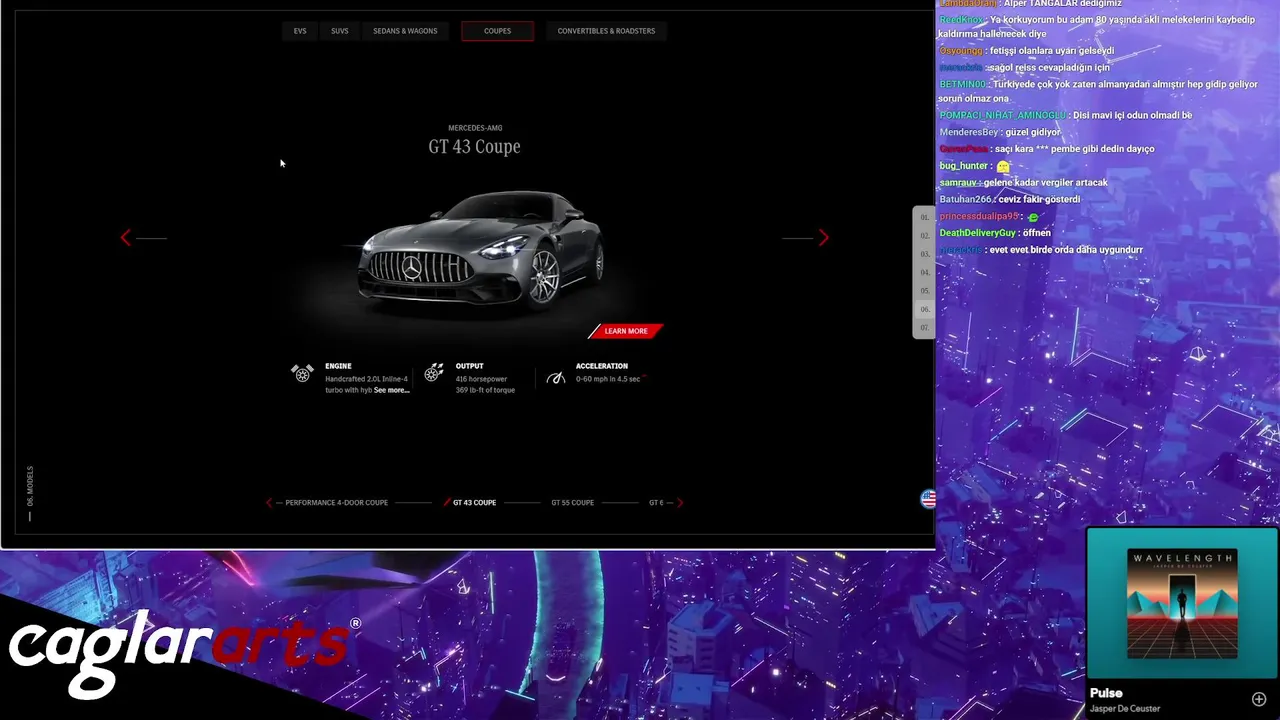Click the red Learn More button

pos(626,331)
